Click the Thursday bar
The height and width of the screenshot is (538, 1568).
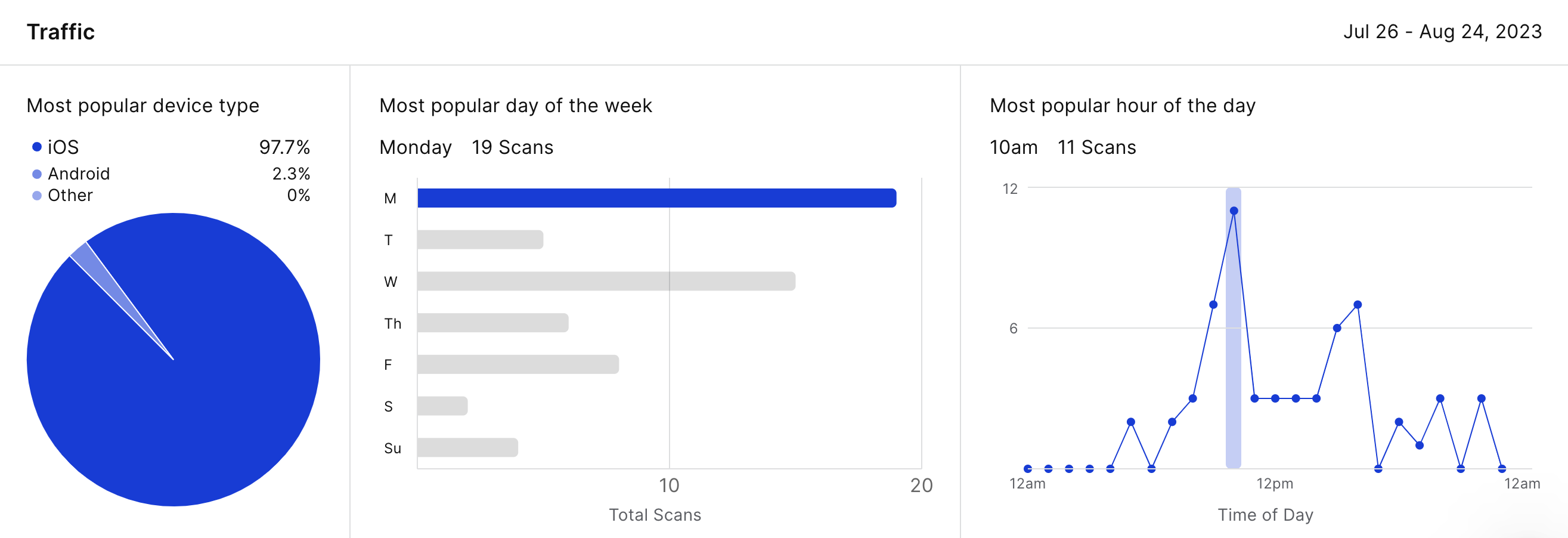tap(492, 323)
